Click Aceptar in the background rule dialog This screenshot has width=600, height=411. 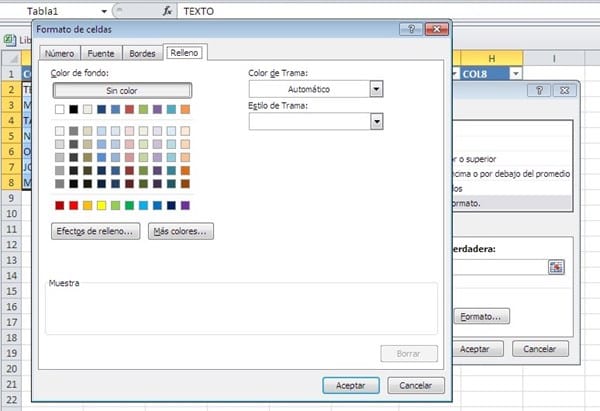(475, 349)
